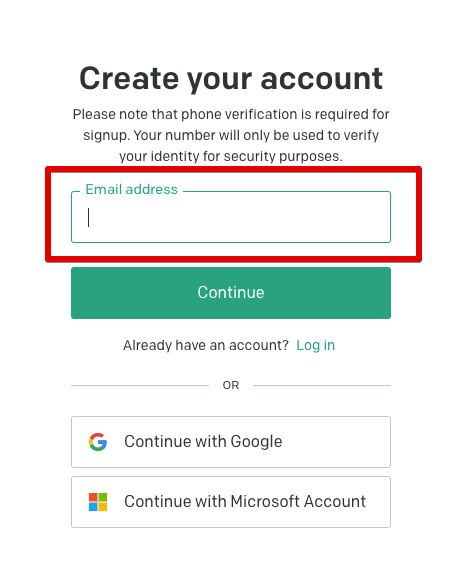Viewport: 471px width, 574px height.
Task: Switch to login via Log in
Action: pyautogui.click(x=315, y=345)
